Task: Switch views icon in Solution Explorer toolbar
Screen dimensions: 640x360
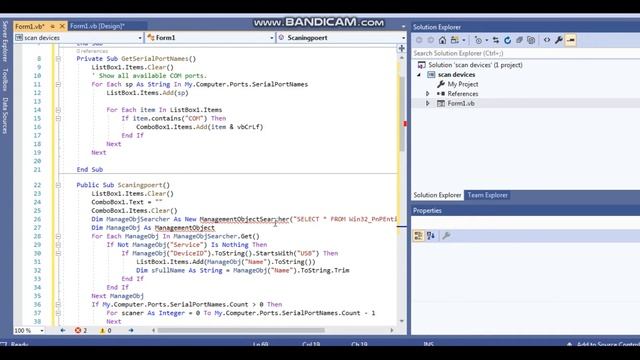Action: tap(455, 40)
